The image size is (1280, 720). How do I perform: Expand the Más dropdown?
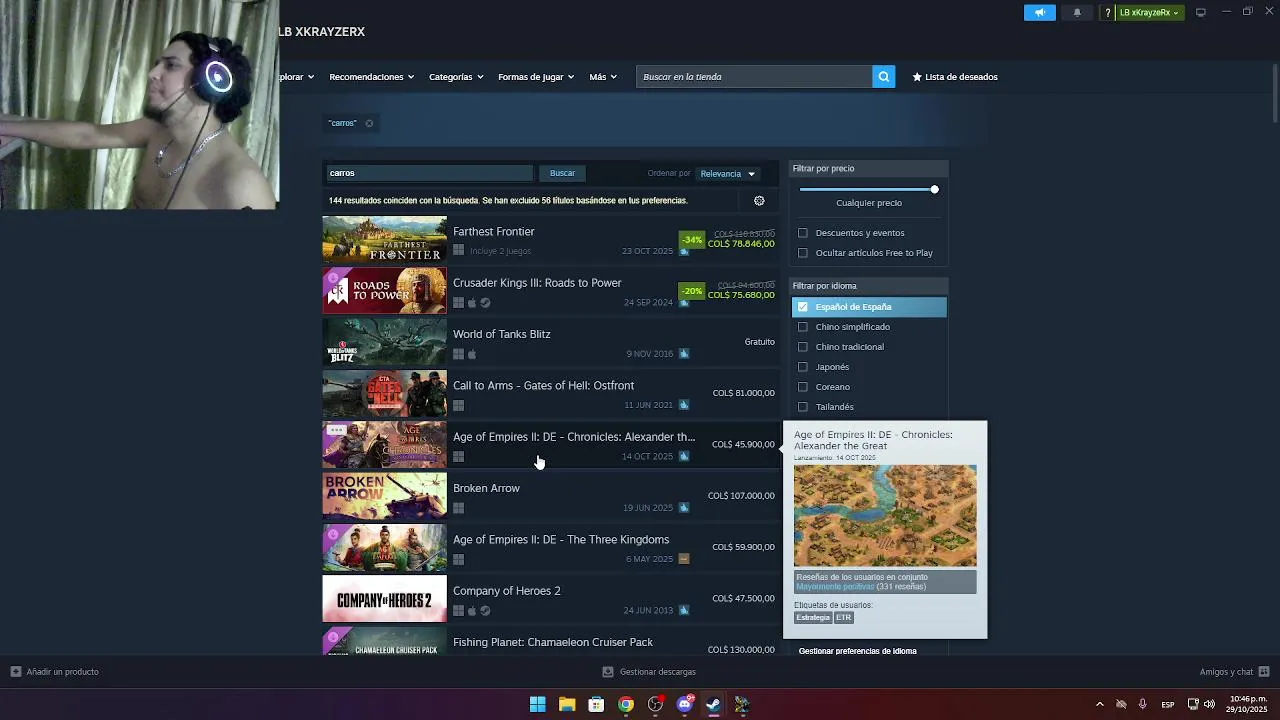[x=603, y=77]
